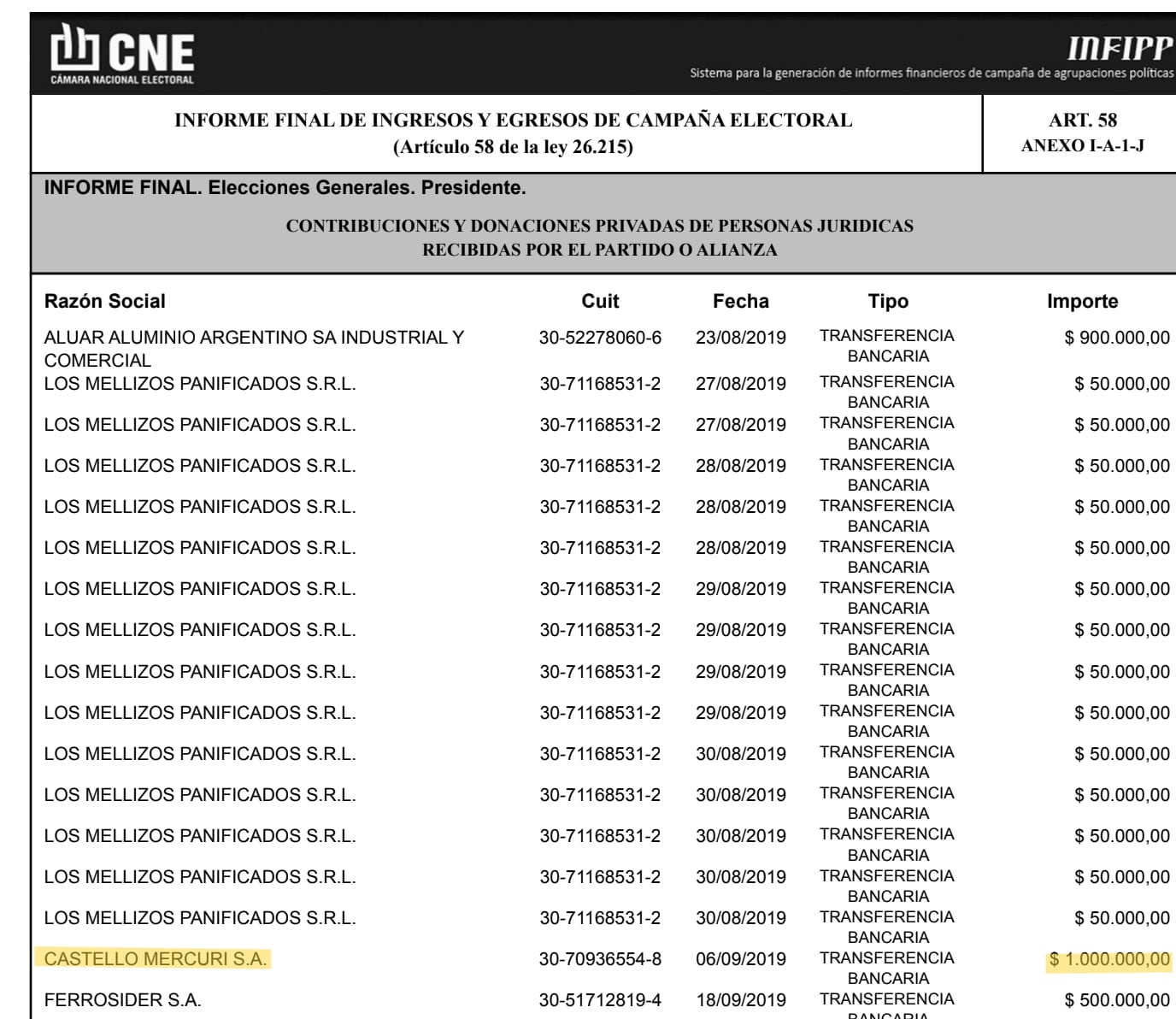The width and height of the screenshot is (1176, 1019).
Task: Select the 'Cuit' column header
Action: pyautogui.click(x=600, y=301)
